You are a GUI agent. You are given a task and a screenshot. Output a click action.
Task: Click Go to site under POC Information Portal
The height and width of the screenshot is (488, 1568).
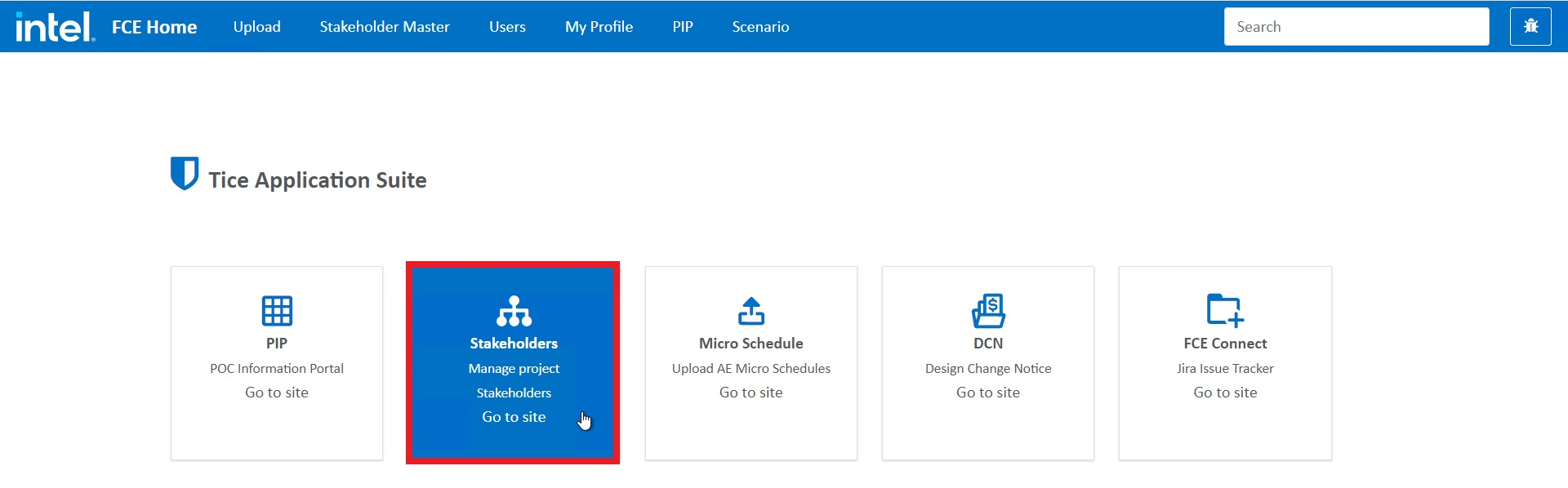[277, 393]
